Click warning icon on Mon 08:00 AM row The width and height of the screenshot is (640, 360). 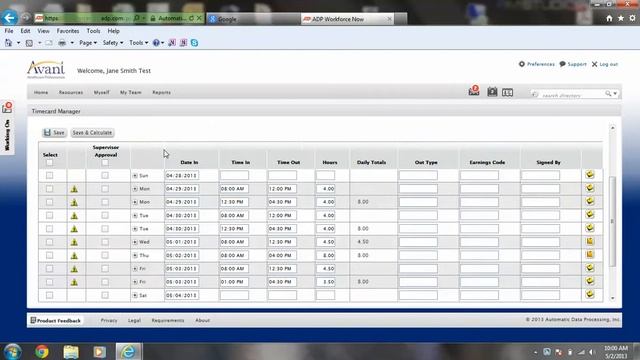(x=74, y=189)
